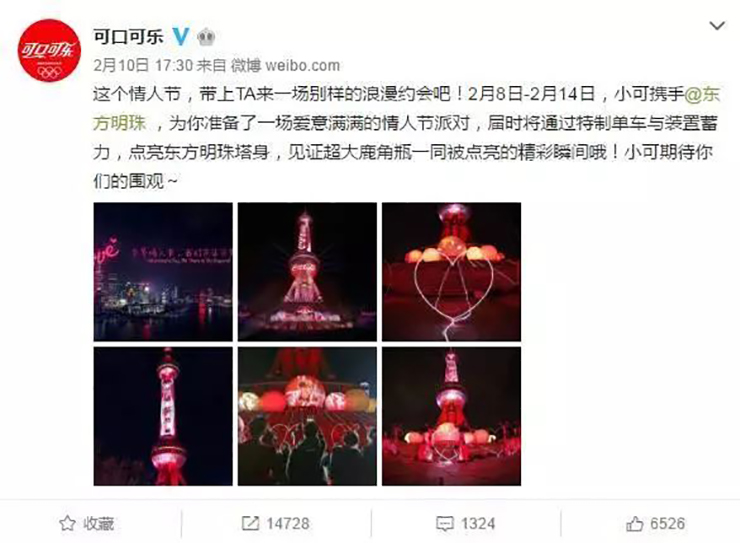Open comments via the 1324 bubble icon
The image size is (740, 543).
[x=444, y=524]
